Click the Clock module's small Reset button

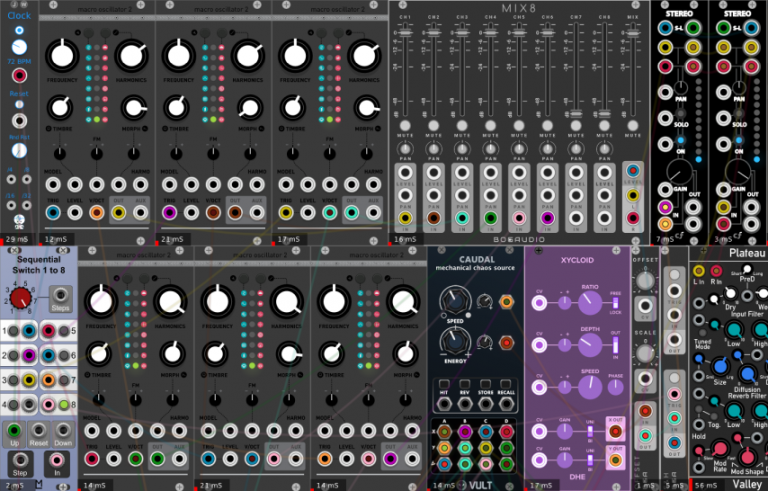point(19,104)
